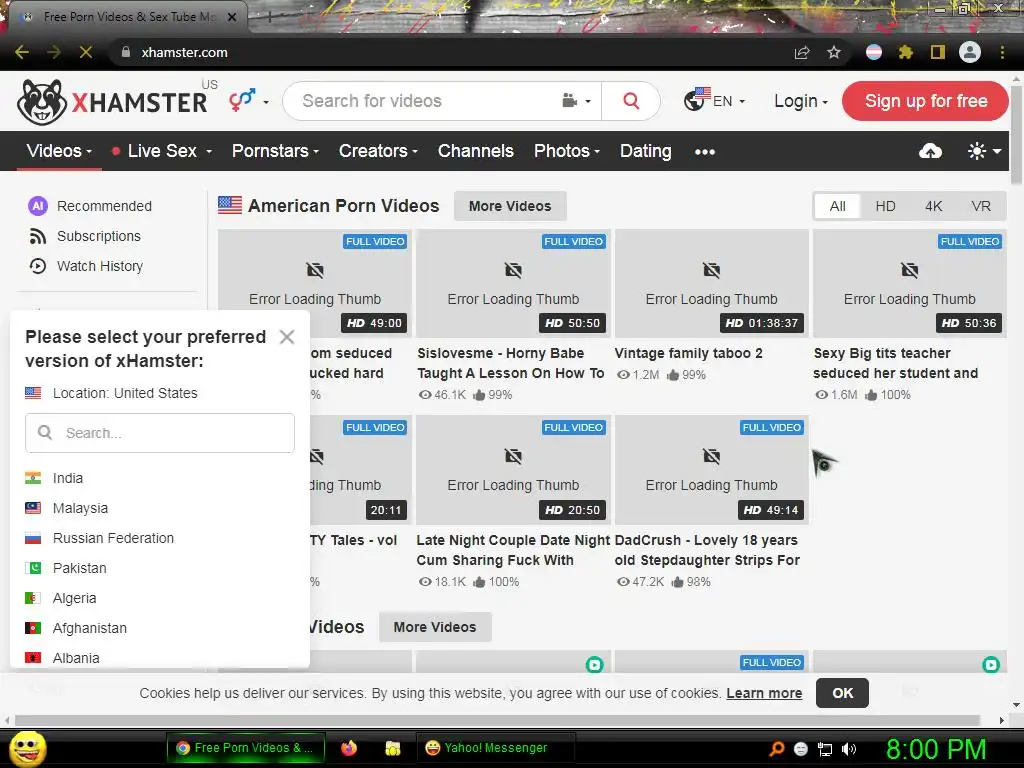Click the Search for videos field
Viewport: 1024px width, 768px height.
424,101
